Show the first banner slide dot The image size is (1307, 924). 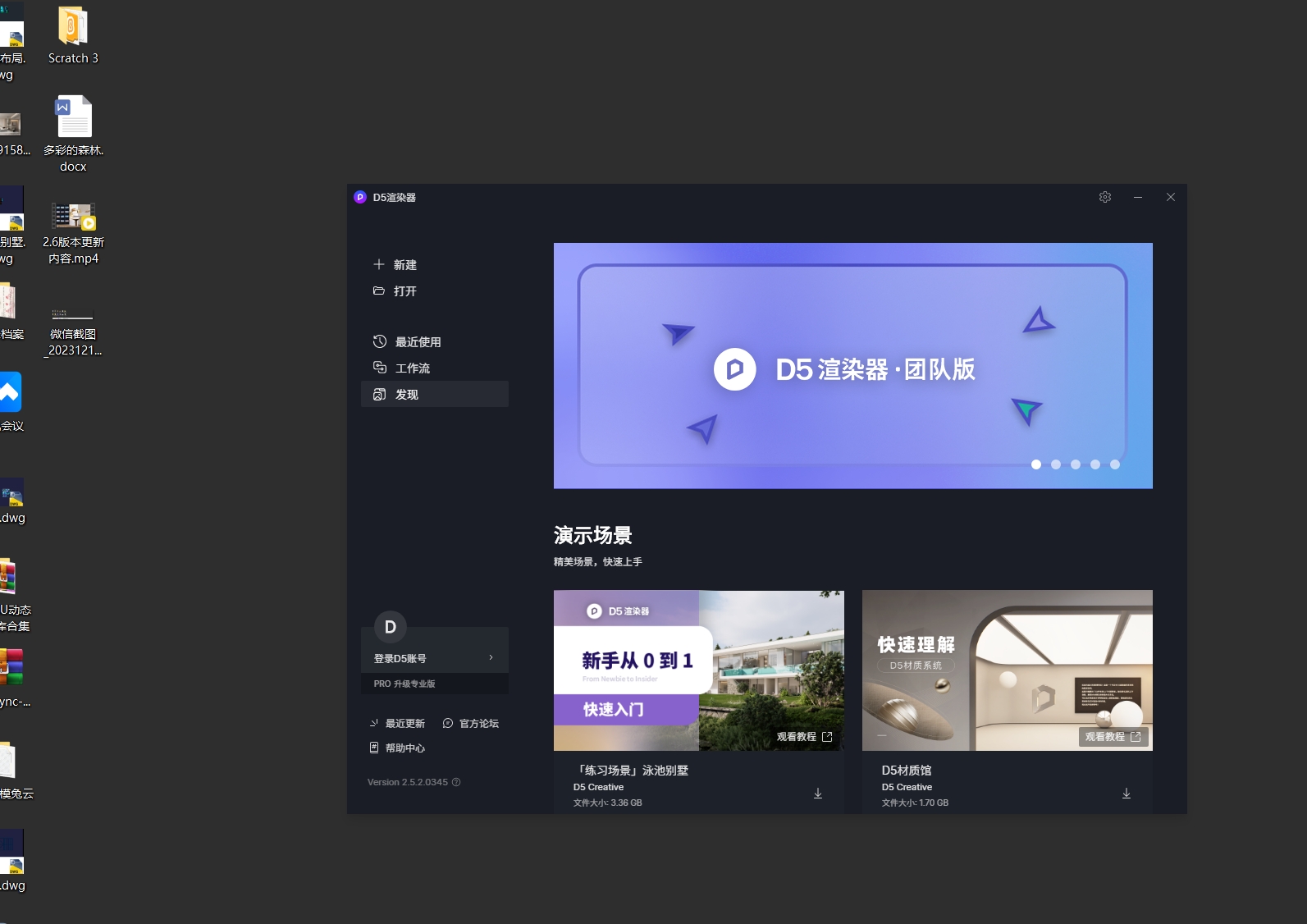pos(1036,464)
